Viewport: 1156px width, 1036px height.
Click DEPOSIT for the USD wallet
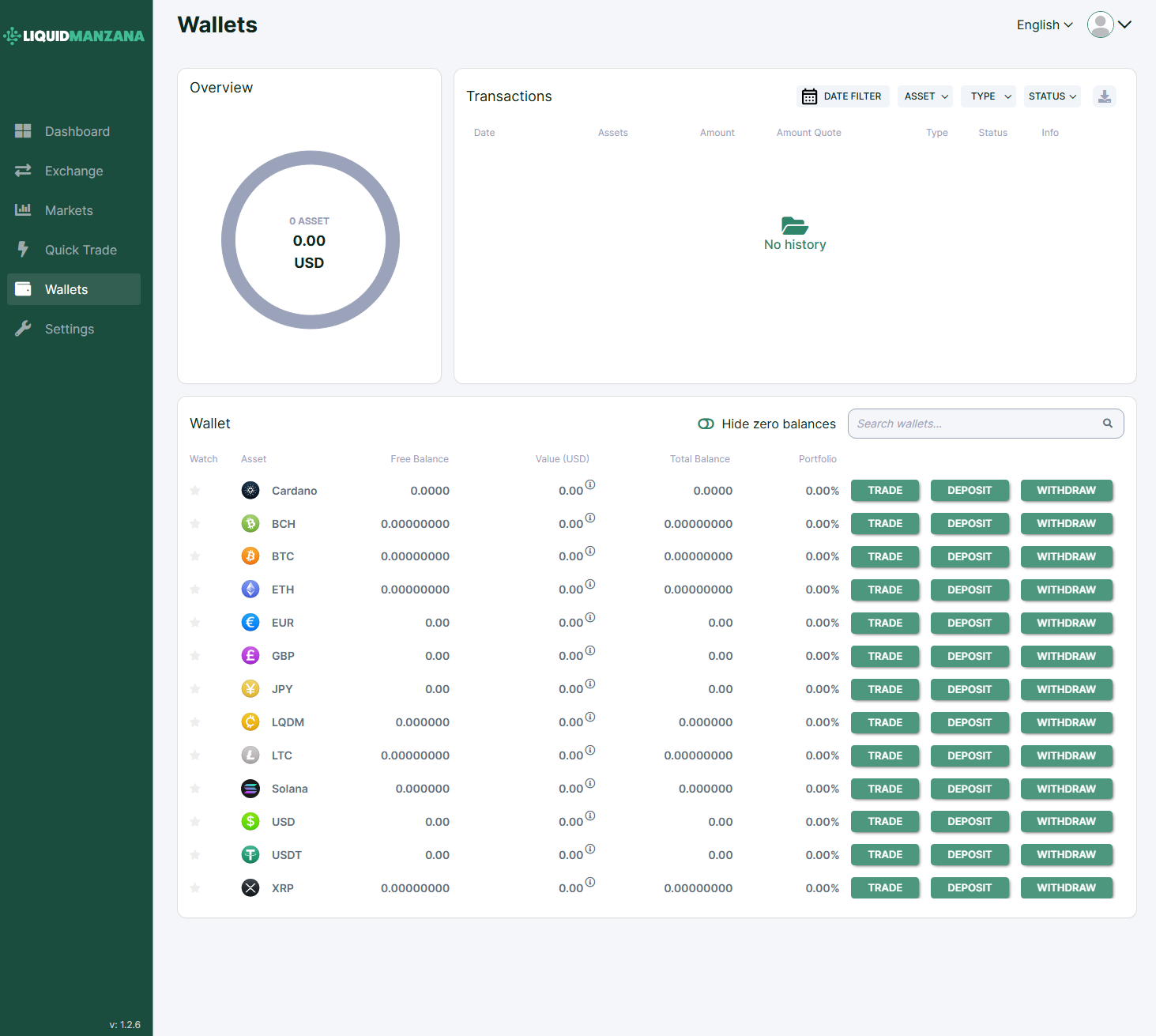point(970,822)
